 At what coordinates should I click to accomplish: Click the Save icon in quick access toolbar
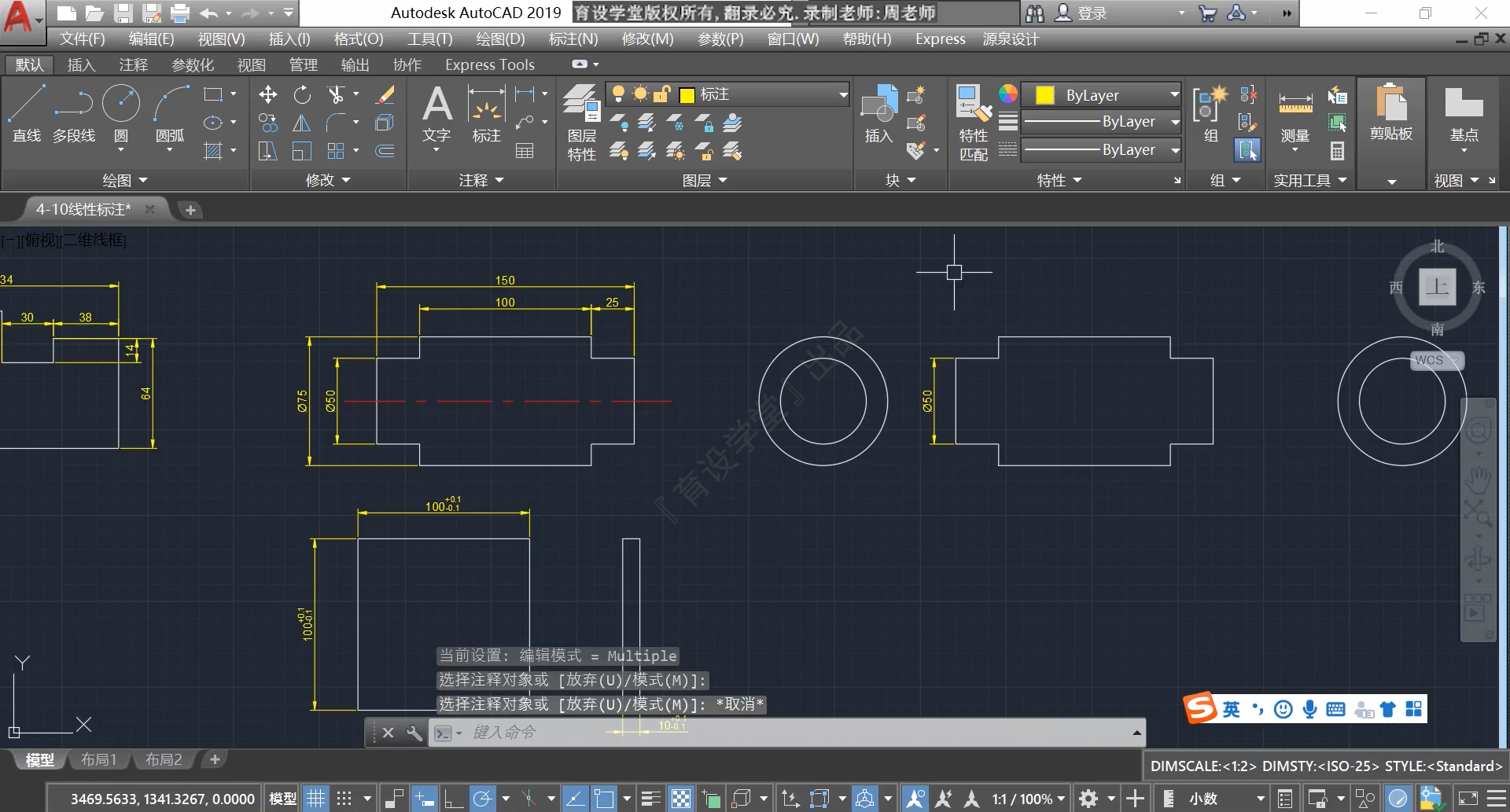pos(123,13)
